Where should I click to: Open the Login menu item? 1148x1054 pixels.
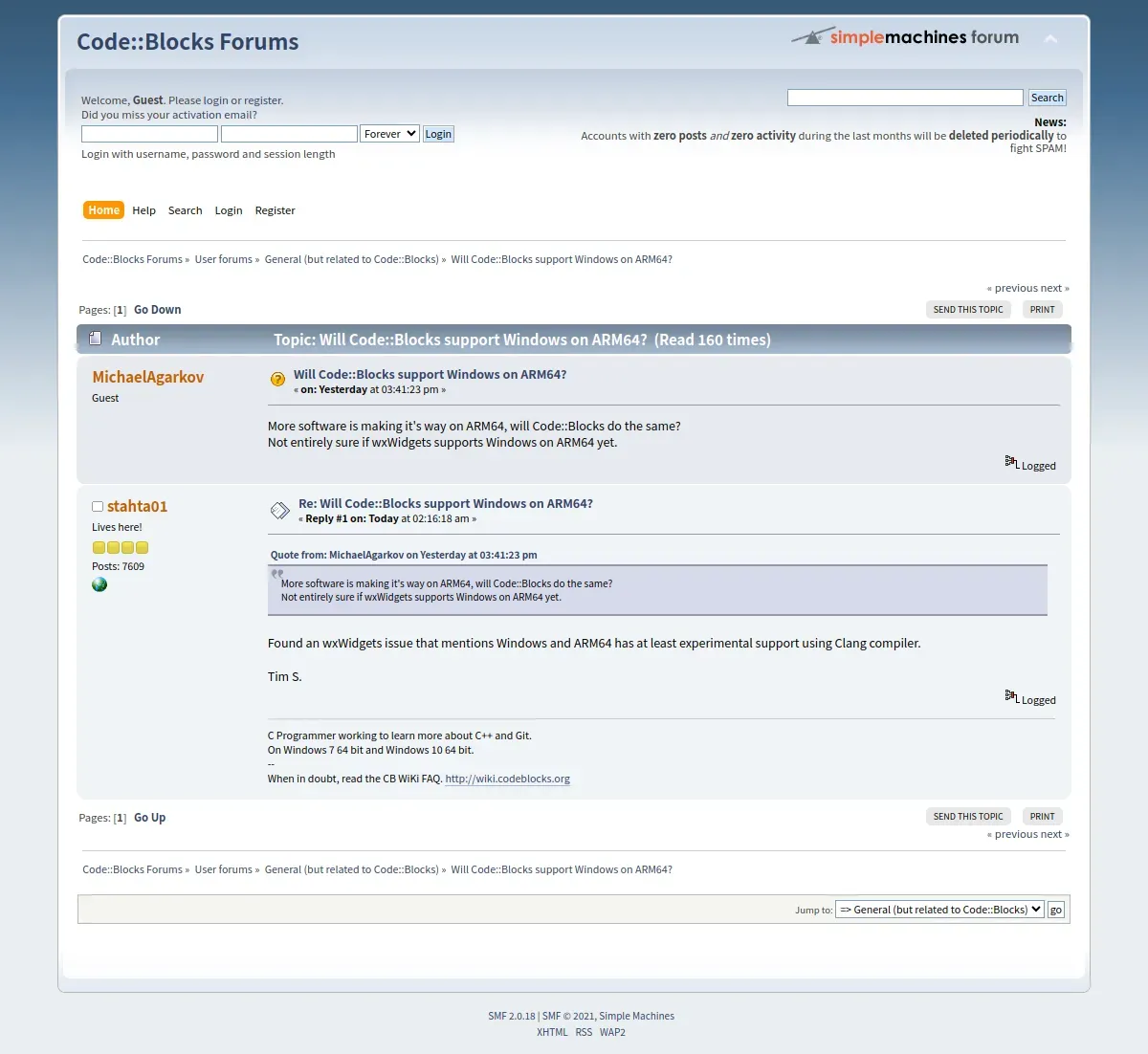[x=229, y=210]
